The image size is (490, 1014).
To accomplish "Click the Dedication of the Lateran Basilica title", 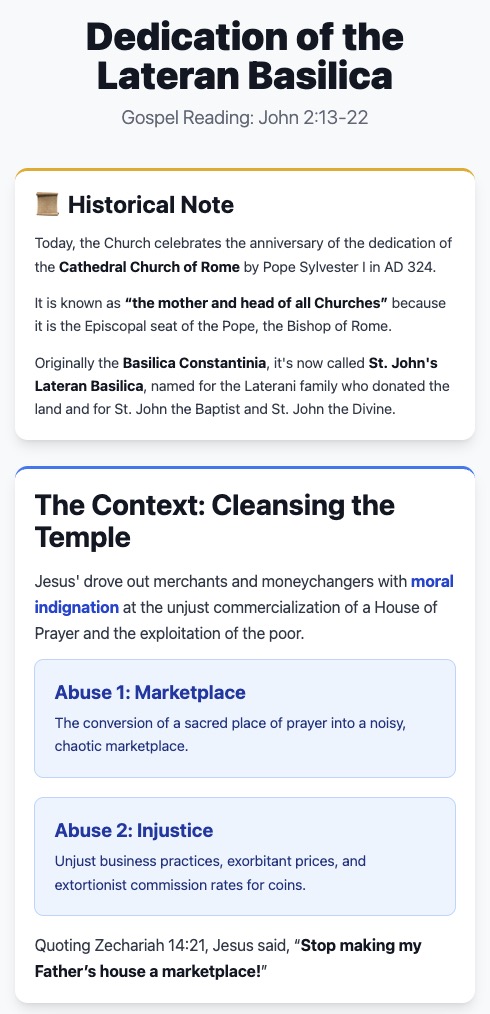I will [245, 56].
